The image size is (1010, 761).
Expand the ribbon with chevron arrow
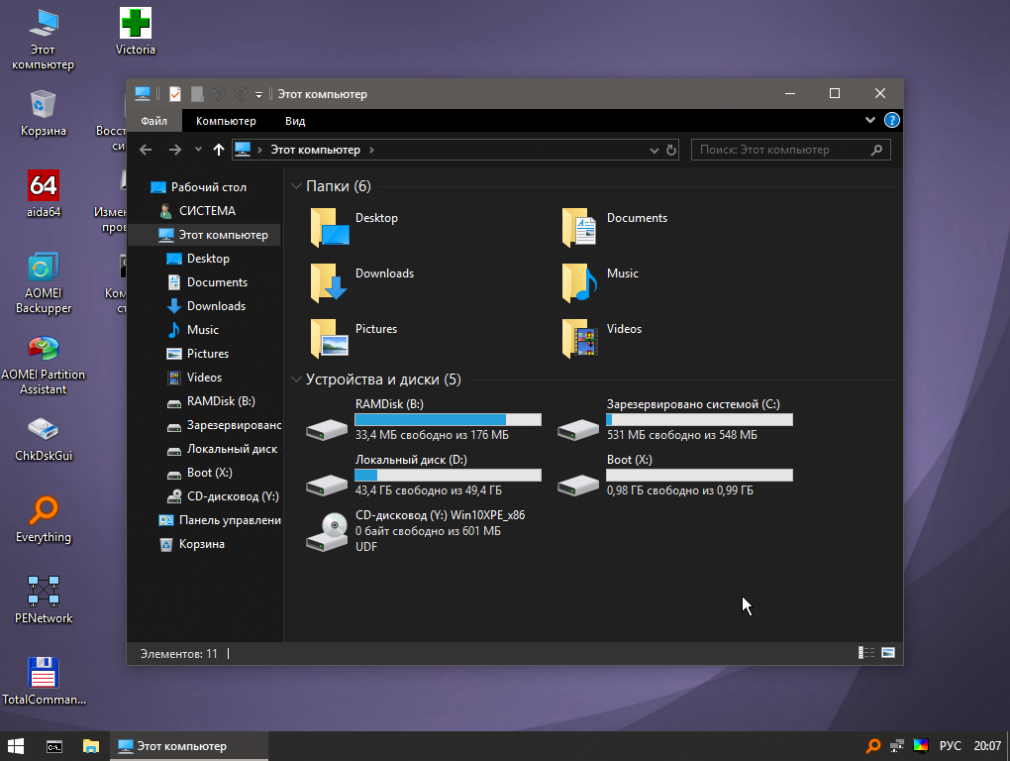pyautogui.click(x=870, y=120)
